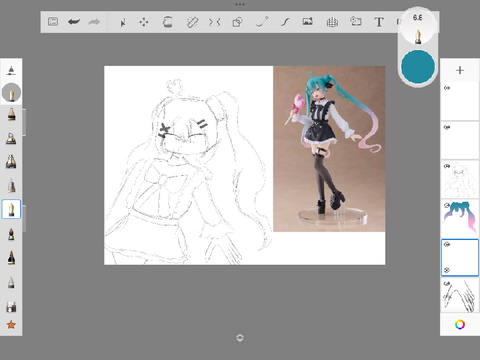
Task: Undo the last stroke
Action: [74, 22]
